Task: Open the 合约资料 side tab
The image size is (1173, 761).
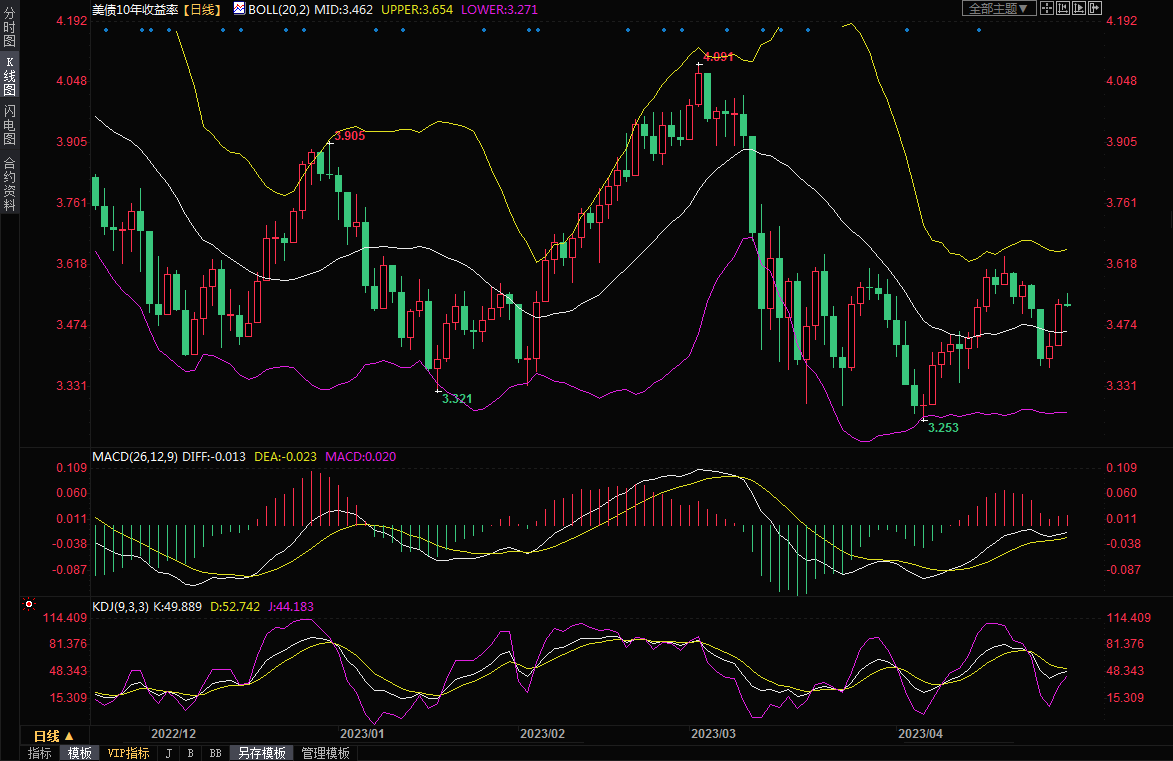Action: coord(9,183)
